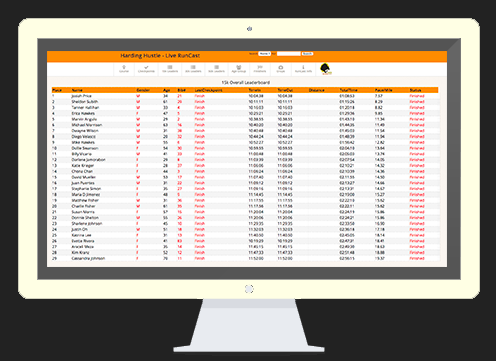The width and height of the screenshot is (496, 361).
Task: Open the Age Group icon
Action: [x=239, y=69]
